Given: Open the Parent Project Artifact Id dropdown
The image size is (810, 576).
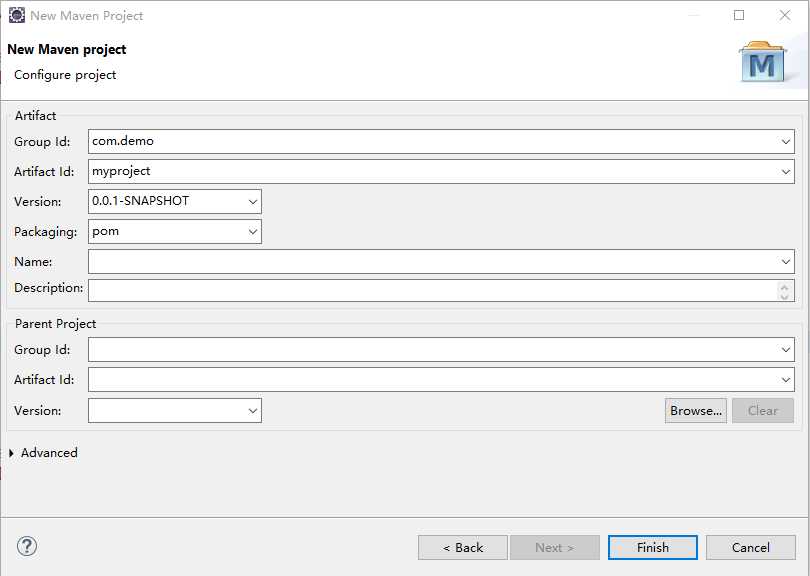Looking at the screenshot, I should click(x=786, y=380).
